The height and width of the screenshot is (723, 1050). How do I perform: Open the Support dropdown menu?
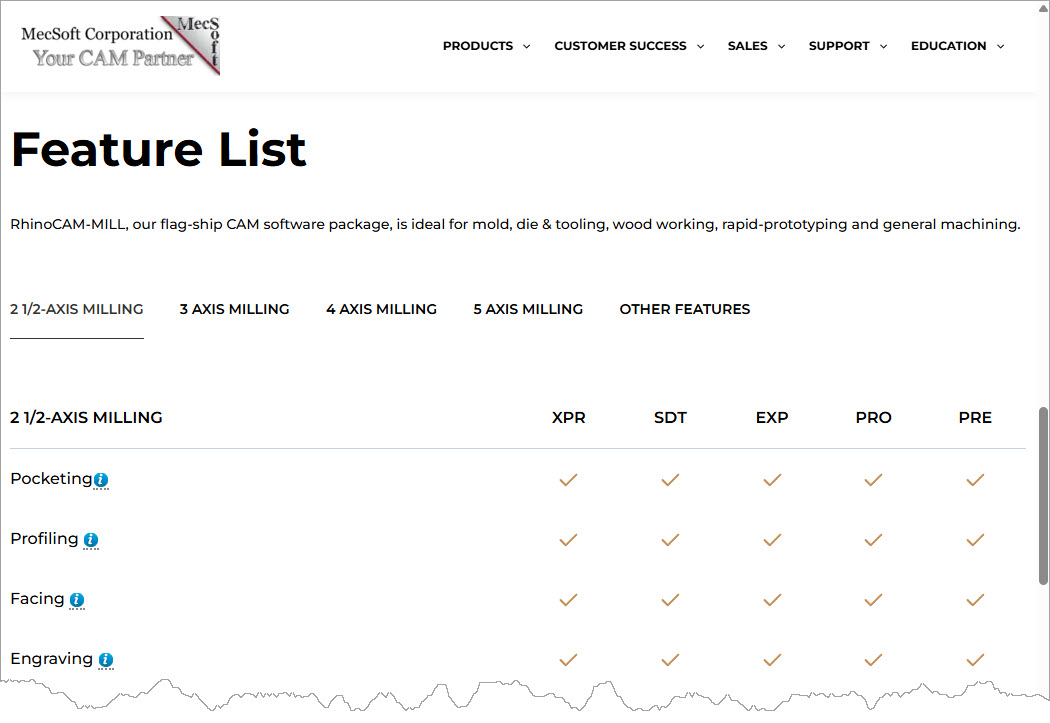[x=847, y=46]
